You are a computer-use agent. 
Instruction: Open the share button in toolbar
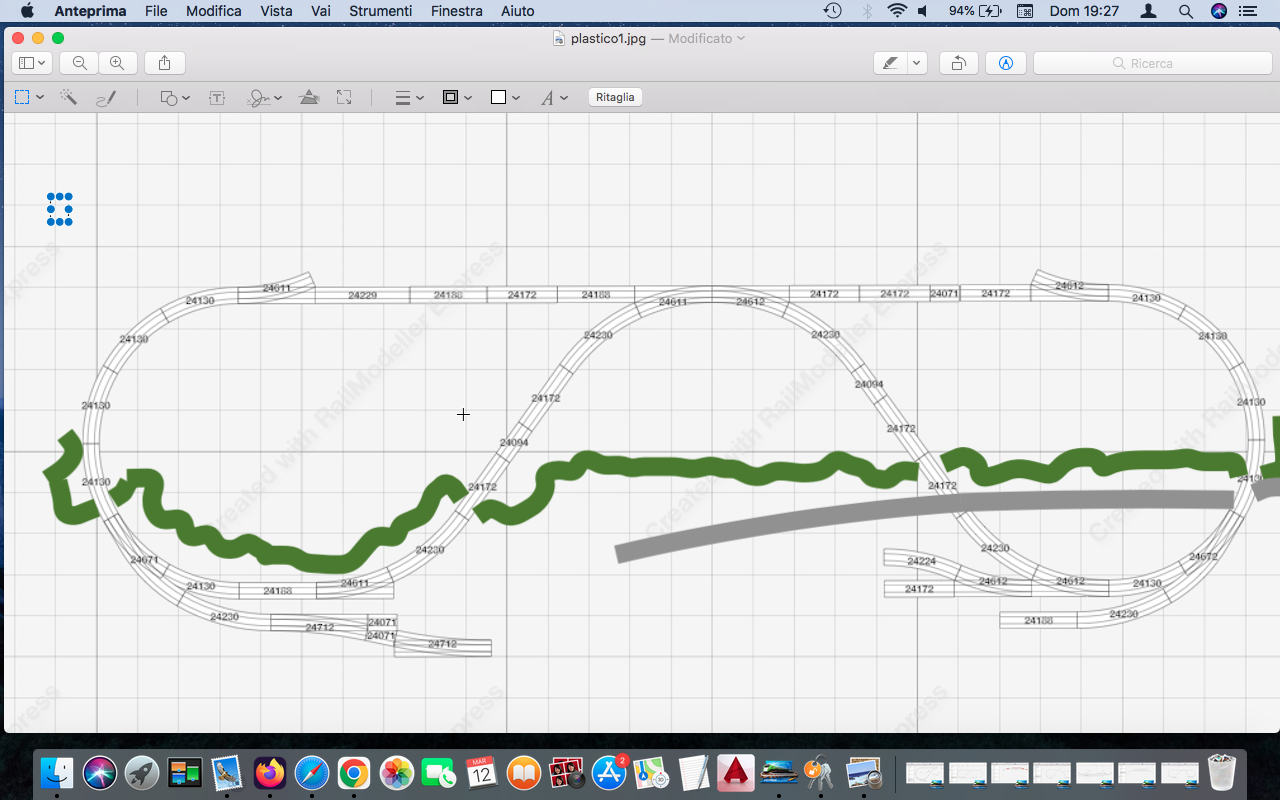tap(164, 63)
